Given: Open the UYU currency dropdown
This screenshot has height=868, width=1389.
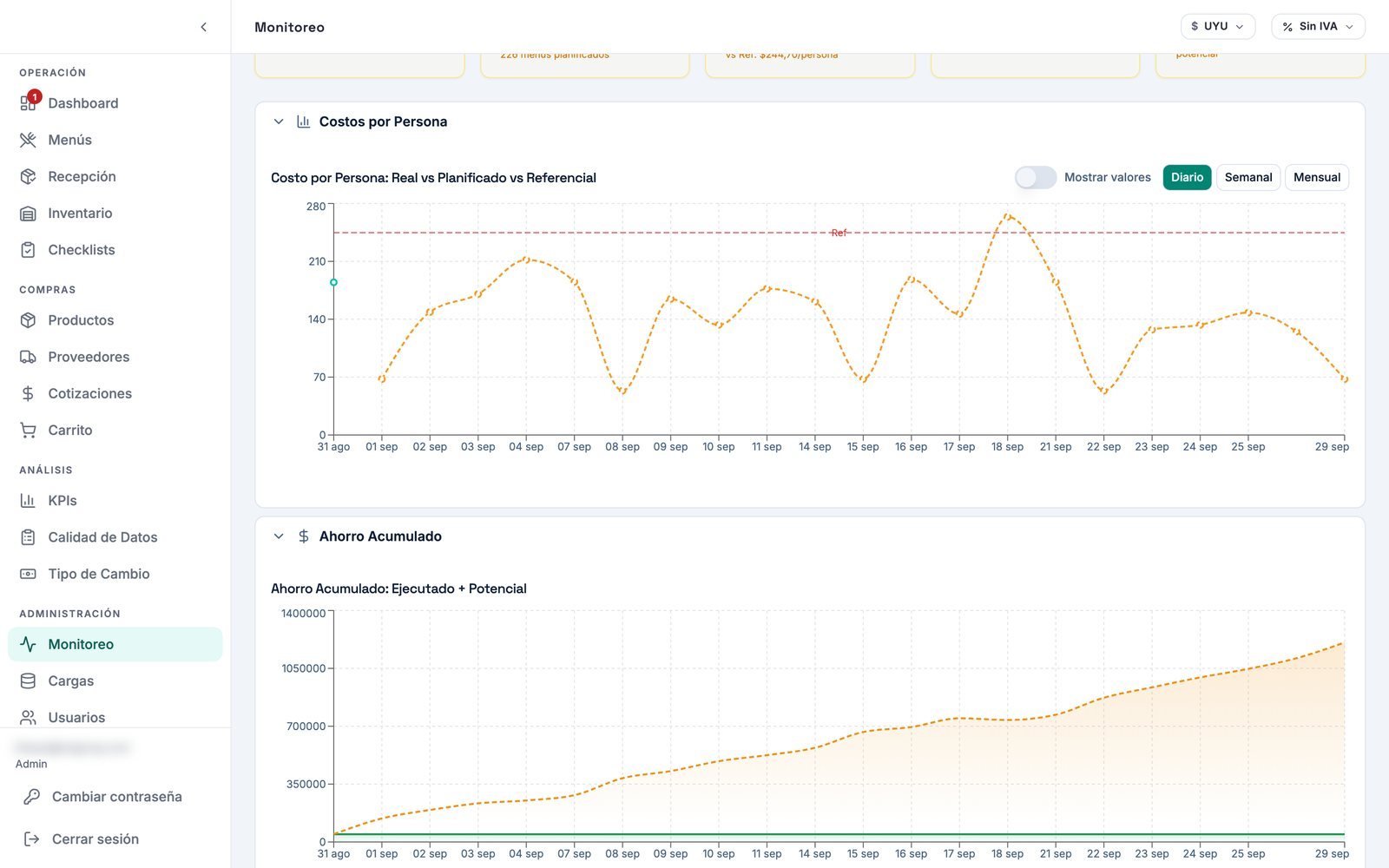Looking at the screenshot, I should click(1218, 26).
